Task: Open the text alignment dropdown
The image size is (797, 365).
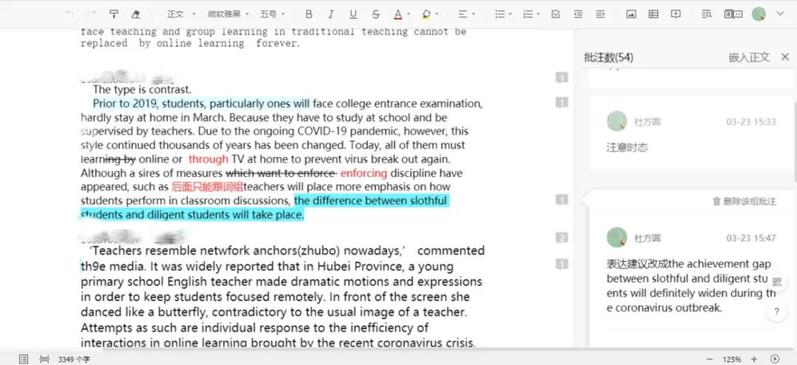Action: point(466,14)
